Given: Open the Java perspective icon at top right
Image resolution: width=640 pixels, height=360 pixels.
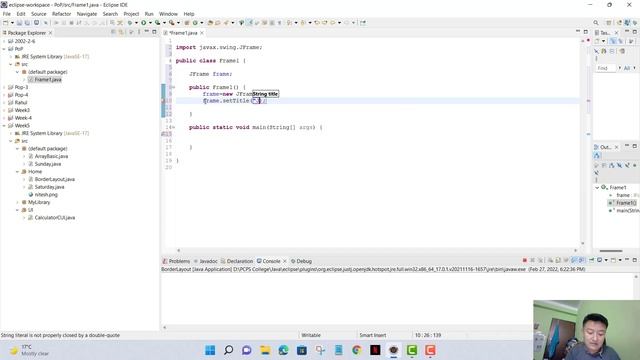Looking at the screenshot, I should tap(627, 23).
